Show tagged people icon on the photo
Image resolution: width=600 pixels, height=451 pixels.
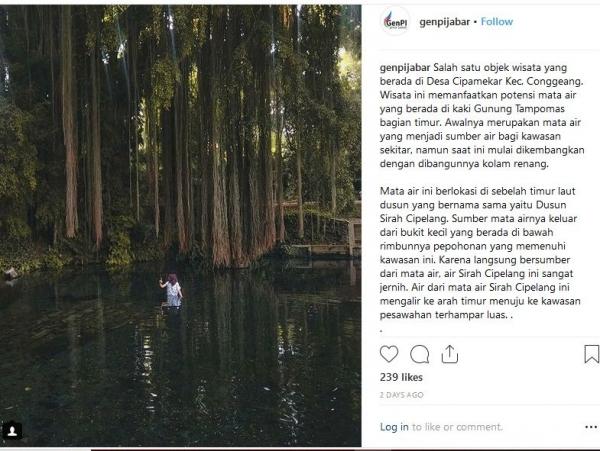12,431
